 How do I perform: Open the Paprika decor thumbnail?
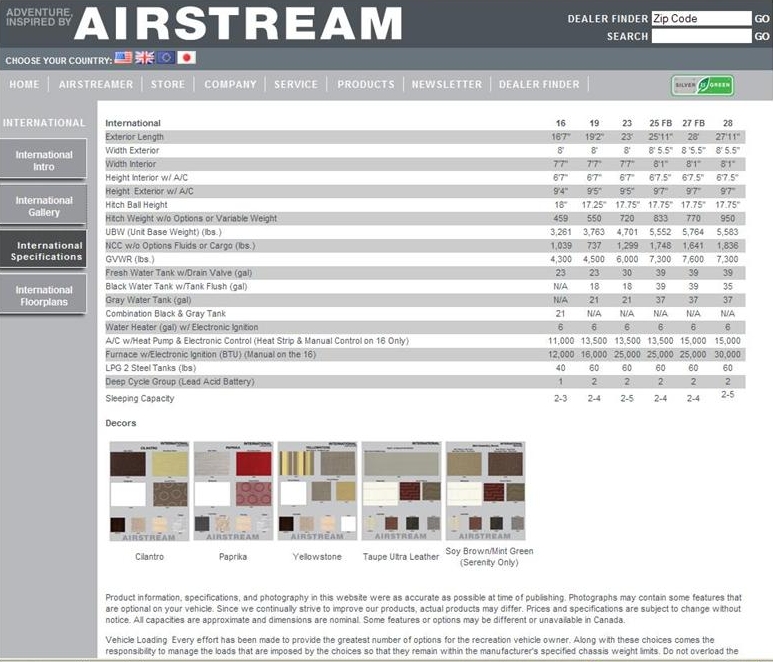tap(233, 491)
